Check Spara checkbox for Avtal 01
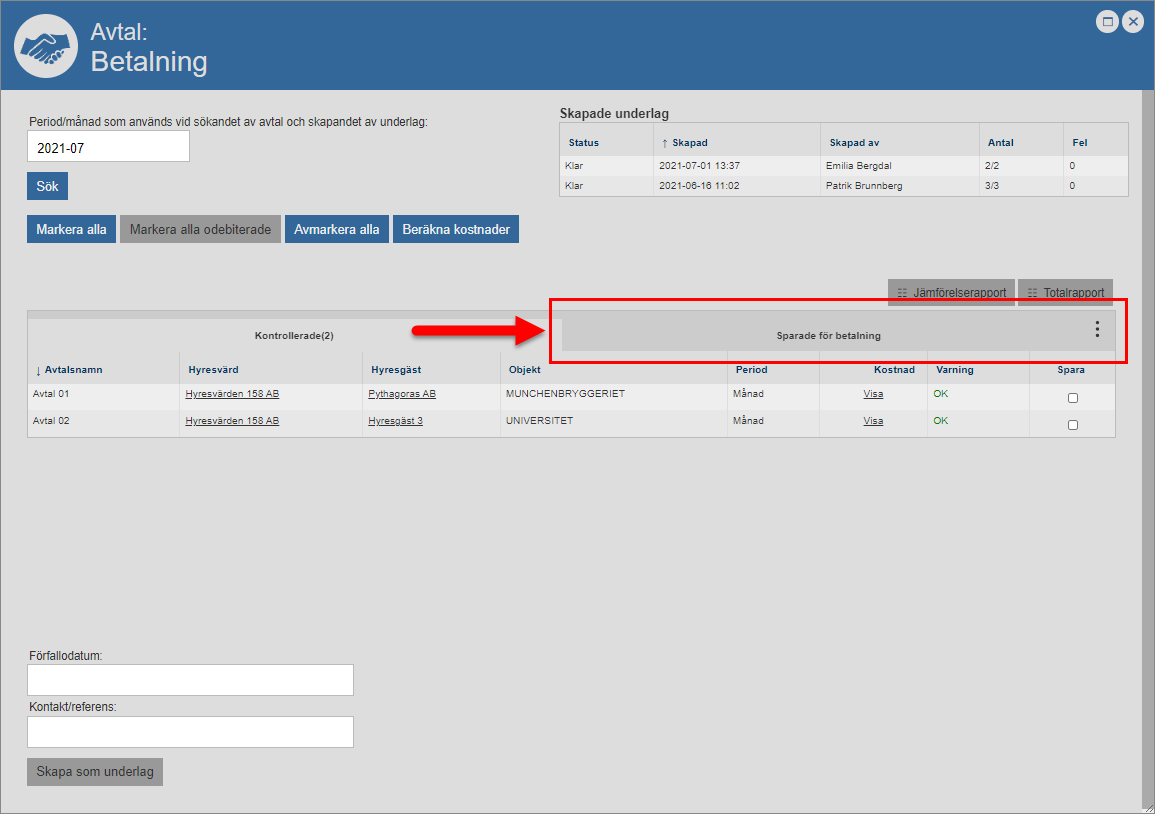This screenshot has height=814, width=1155. tap(1073, 398)
